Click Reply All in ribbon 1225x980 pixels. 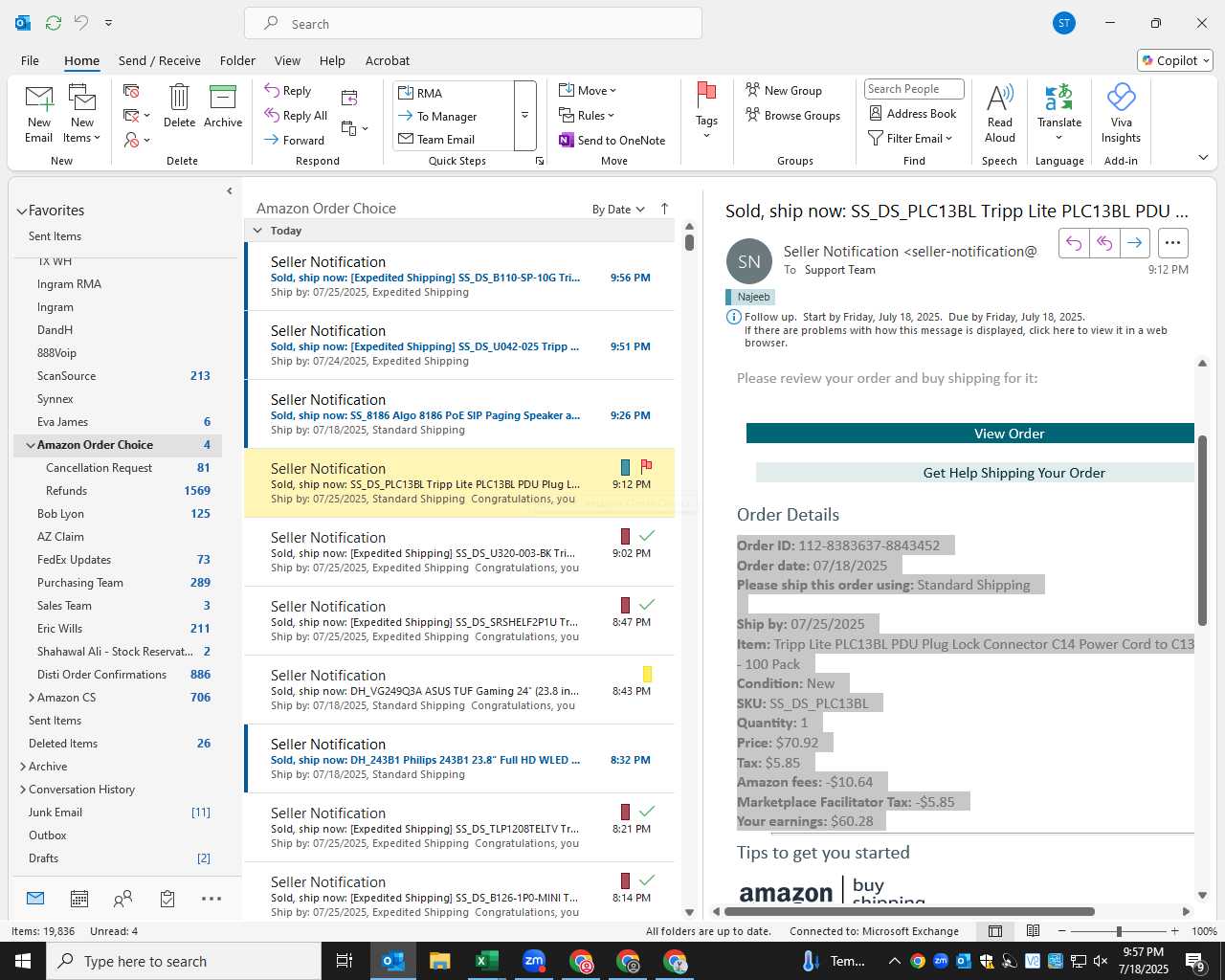click(x=296, y=115)
